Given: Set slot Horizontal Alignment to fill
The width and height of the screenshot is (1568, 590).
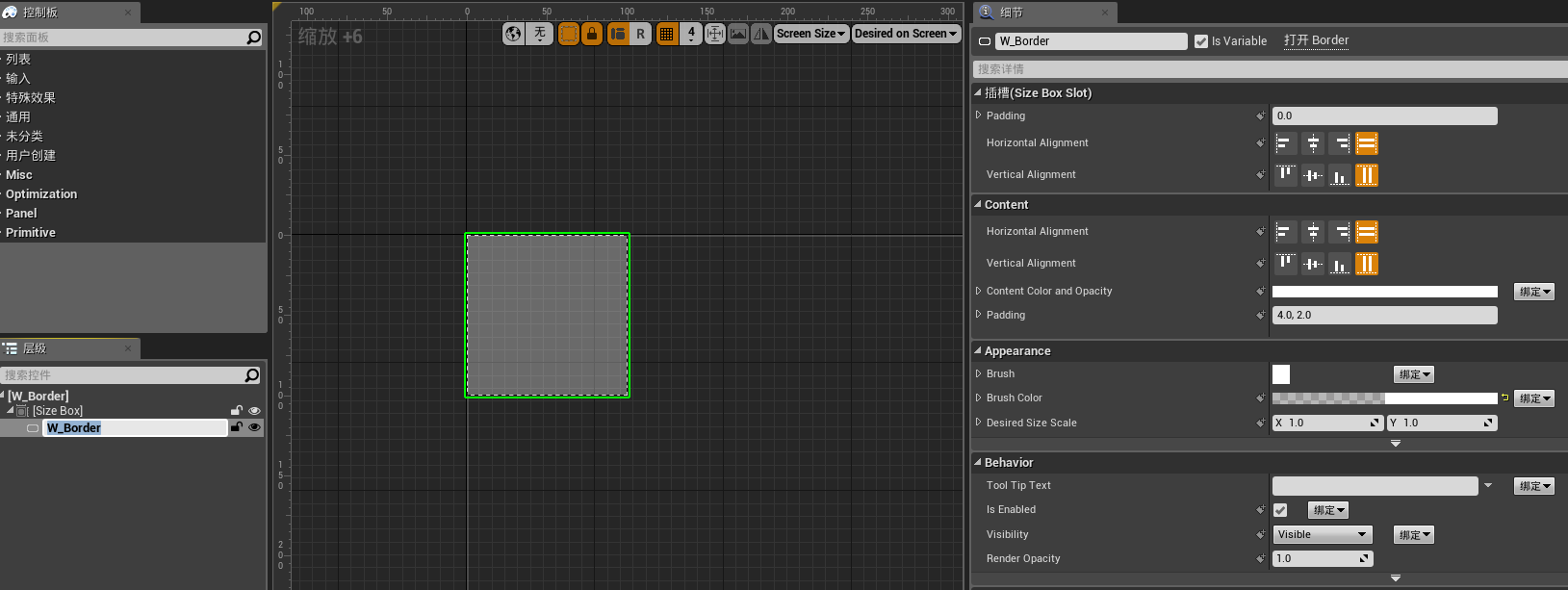Looking at the screenshot, I should tap(1367, 143).
